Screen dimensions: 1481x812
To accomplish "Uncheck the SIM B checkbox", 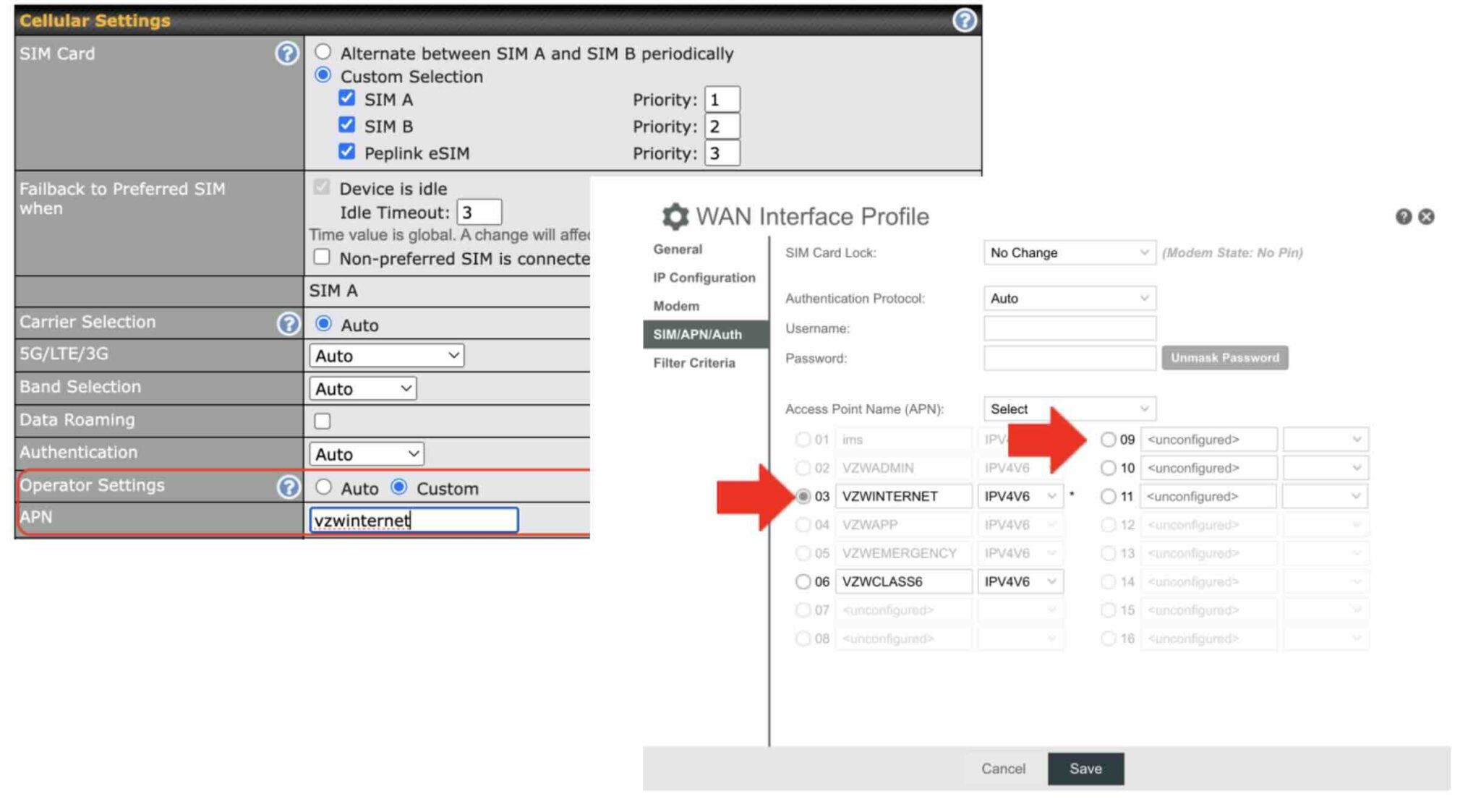I will coord(347,125).
